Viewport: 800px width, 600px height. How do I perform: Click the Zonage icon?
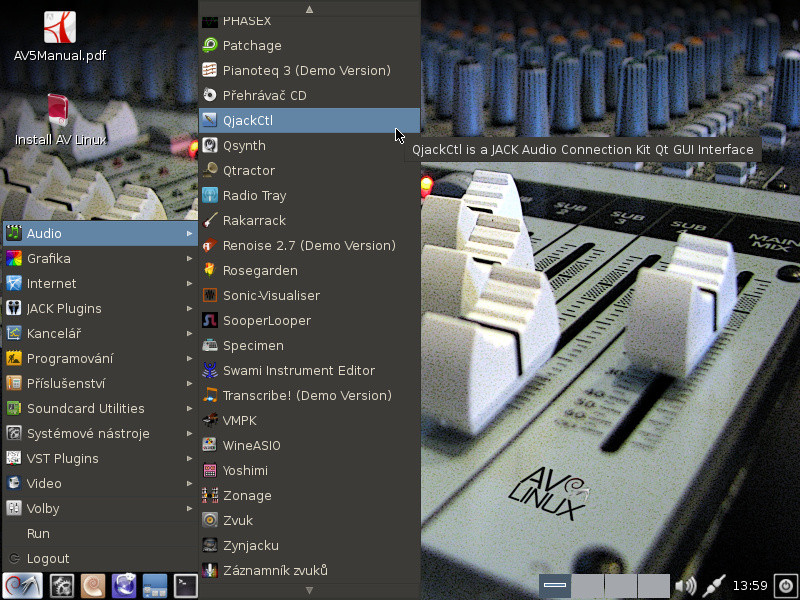(x=210, y=495)
